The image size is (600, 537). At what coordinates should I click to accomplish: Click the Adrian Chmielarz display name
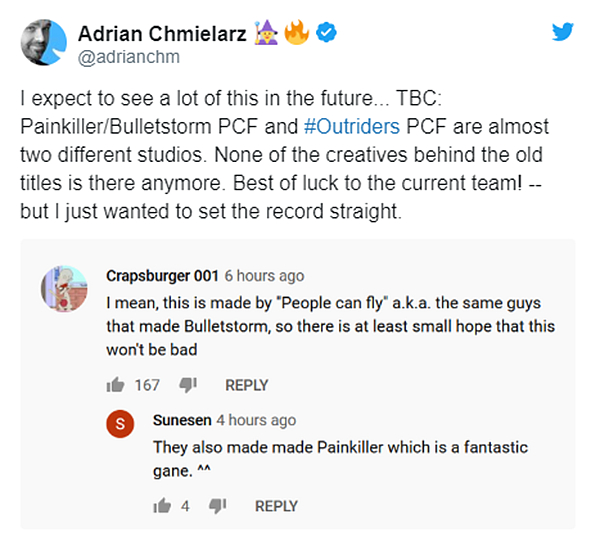[162, 34]
